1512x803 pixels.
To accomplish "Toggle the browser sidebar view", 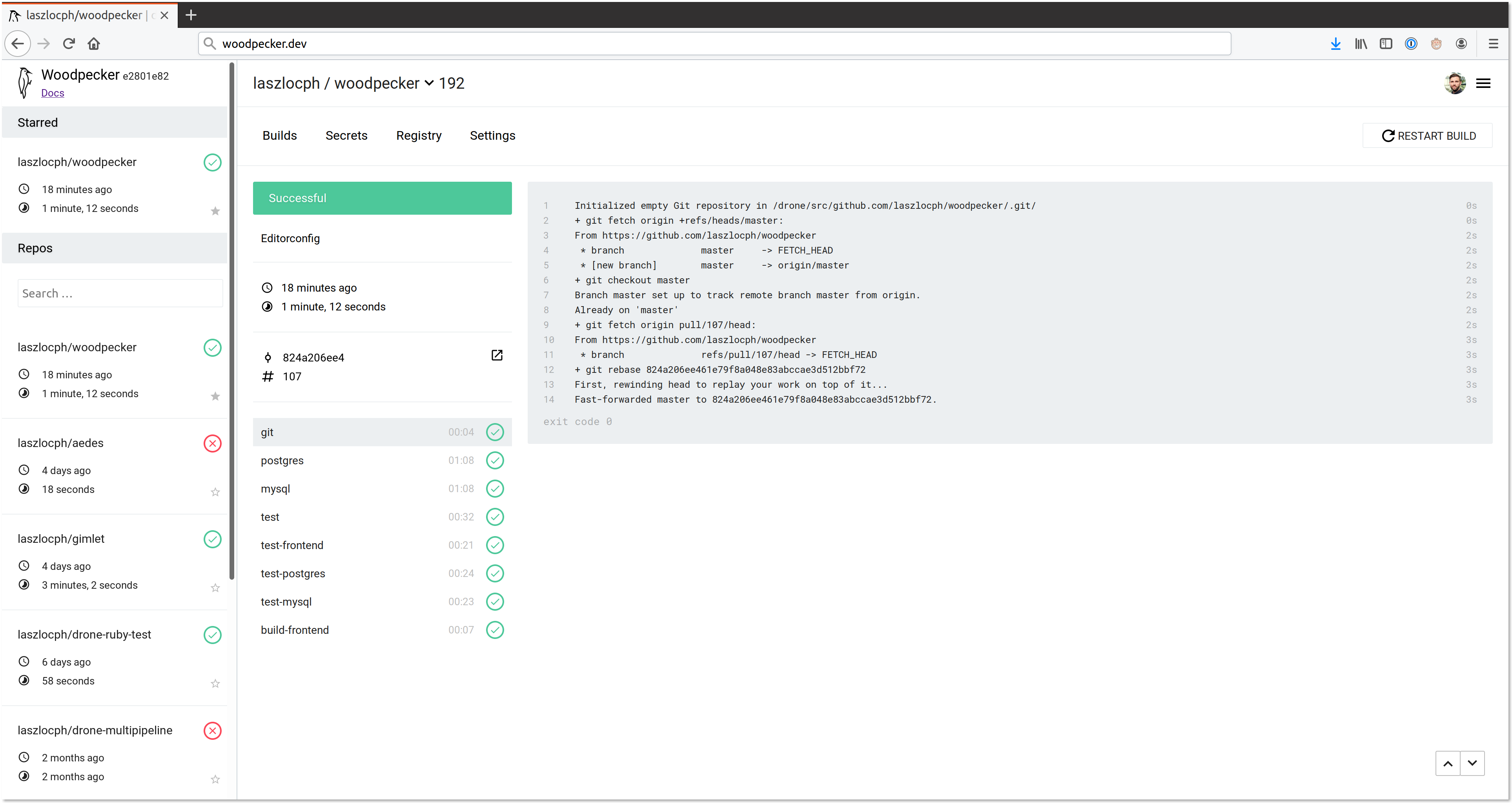I will [1386, 44].
